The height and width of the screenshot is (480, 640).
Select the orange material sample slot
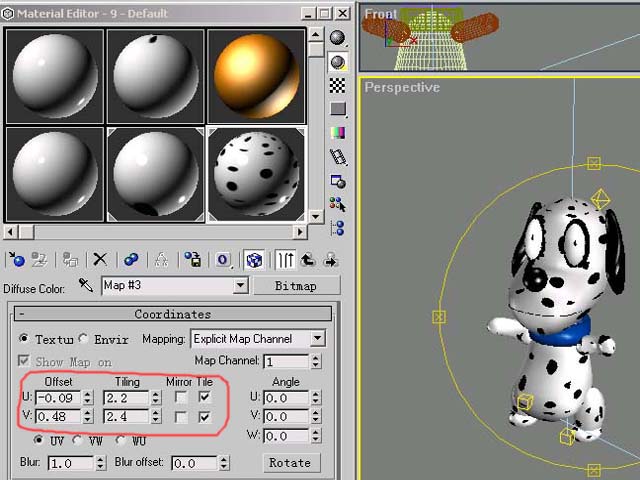(256, 76)
